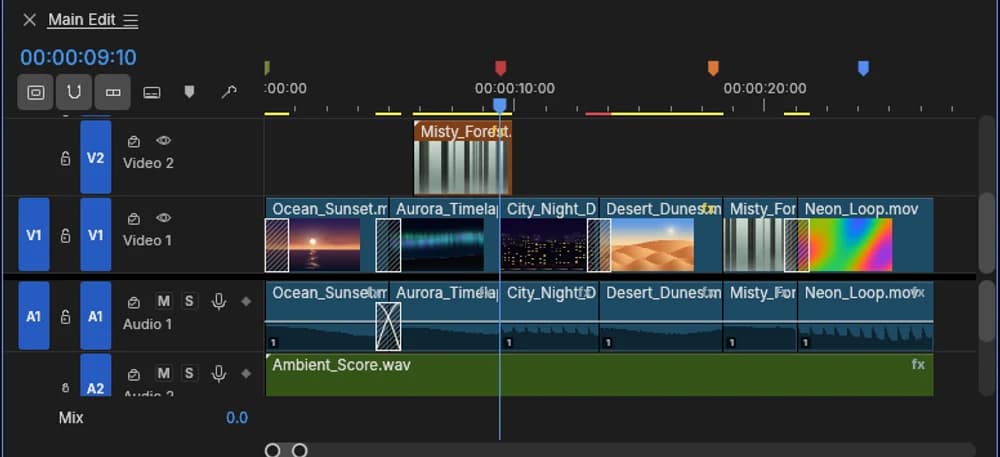This screenshot has width=1000, height=457.
Task: Click the V1 source patching button
Action: 34,235
